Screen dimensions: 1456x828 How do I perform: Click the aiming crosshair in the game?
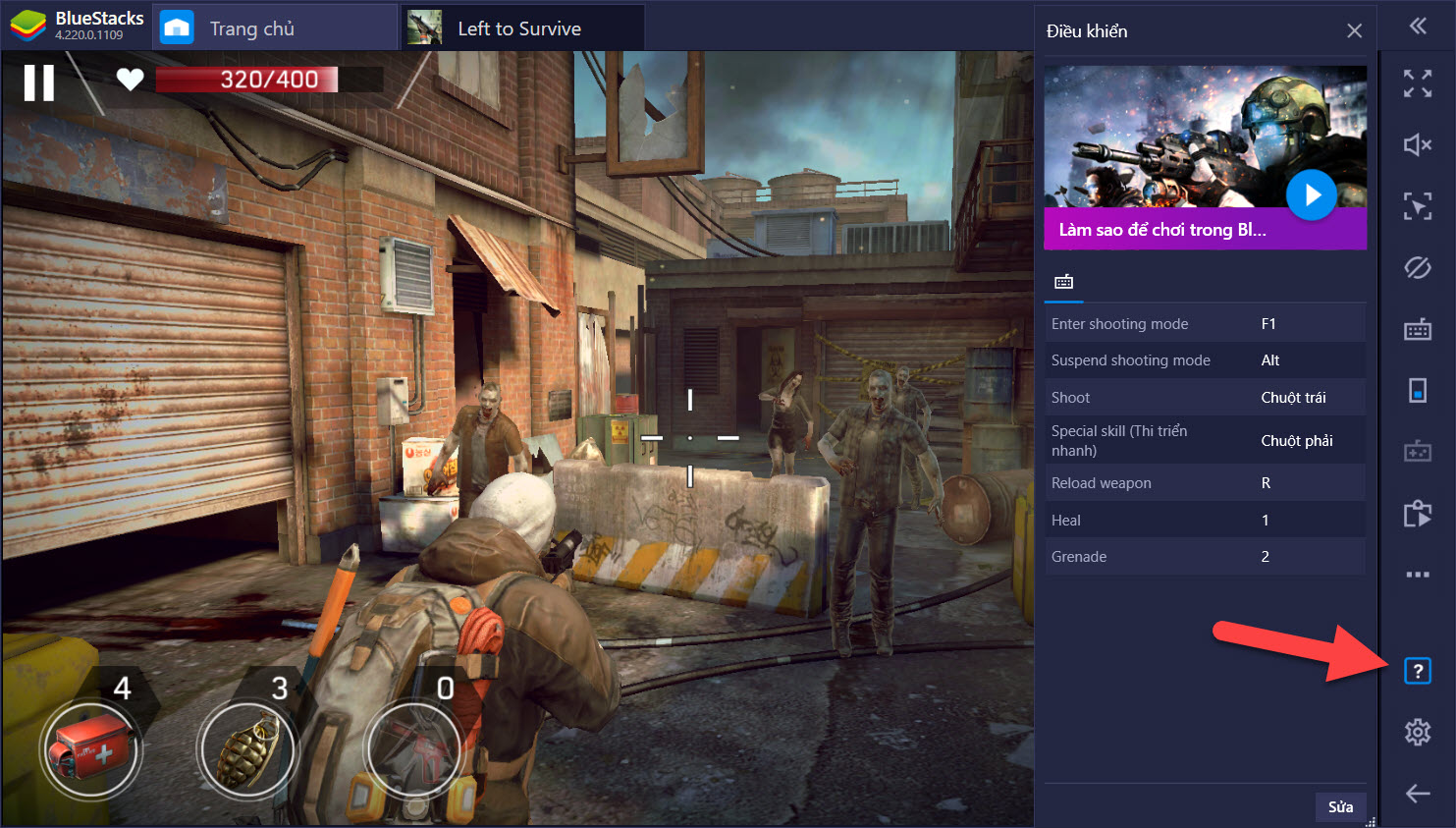(x=690, y=437)
